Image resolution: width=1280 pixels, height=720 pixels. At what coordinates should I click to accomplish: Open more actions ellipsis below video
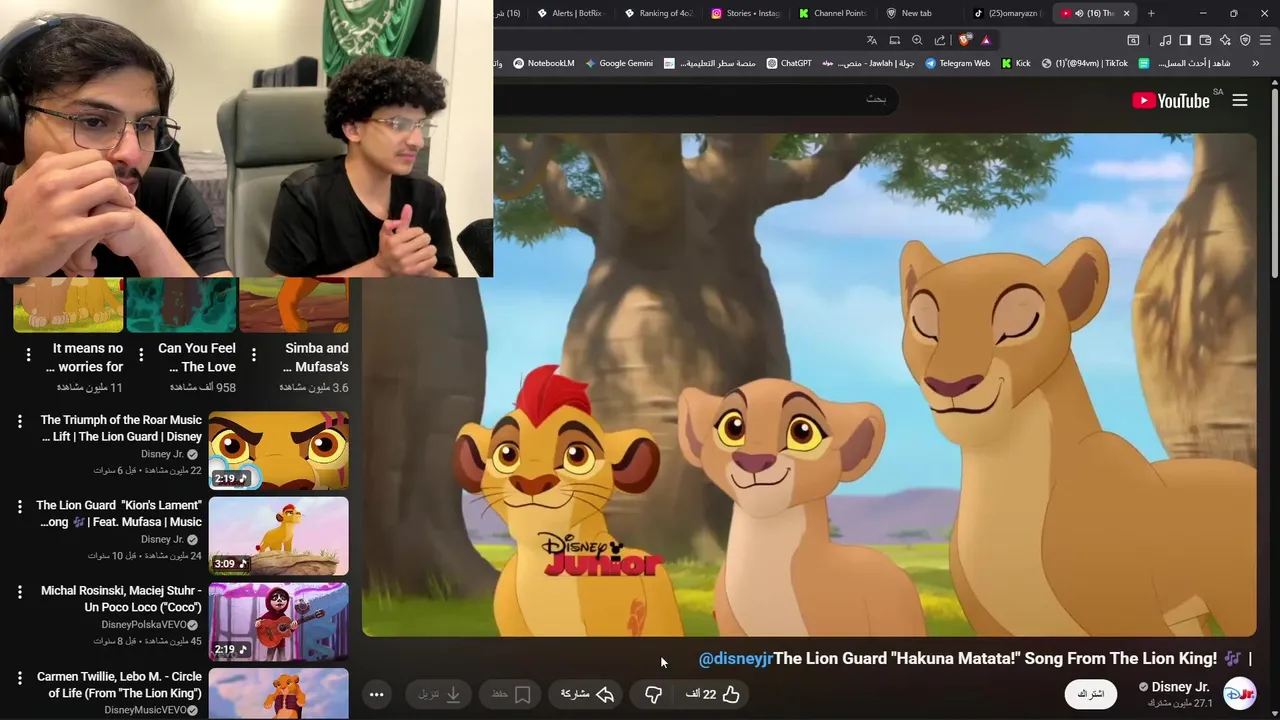[377, 694]
